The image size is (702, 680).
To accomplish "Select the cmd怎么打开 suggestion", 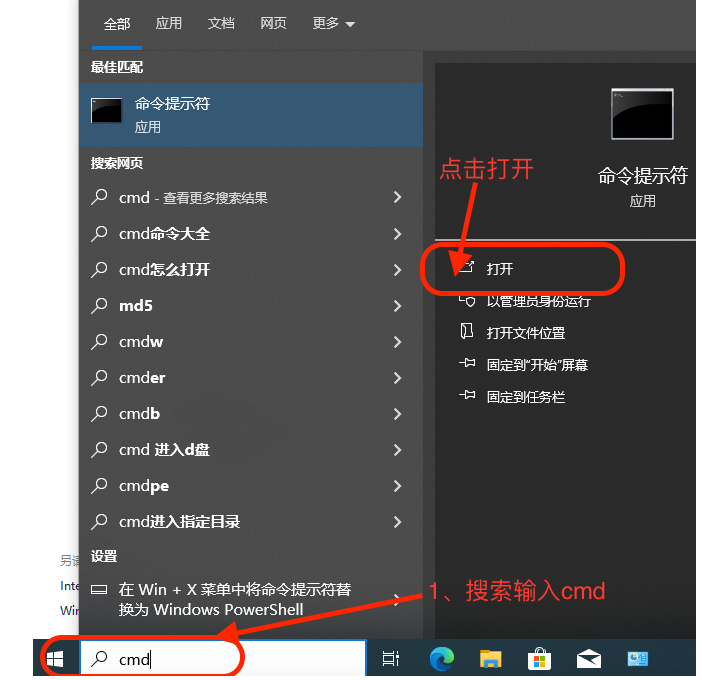I will point(251,269).
